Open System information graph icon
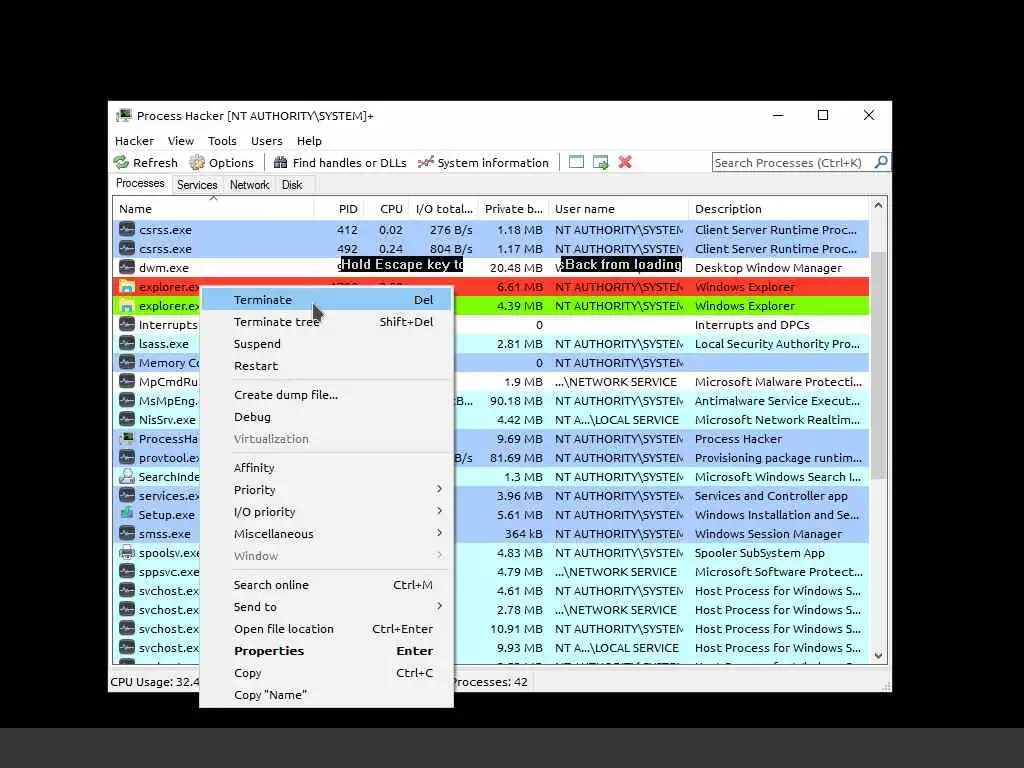This screenshot has height=768, width=1024. click(x=426, y=163)
